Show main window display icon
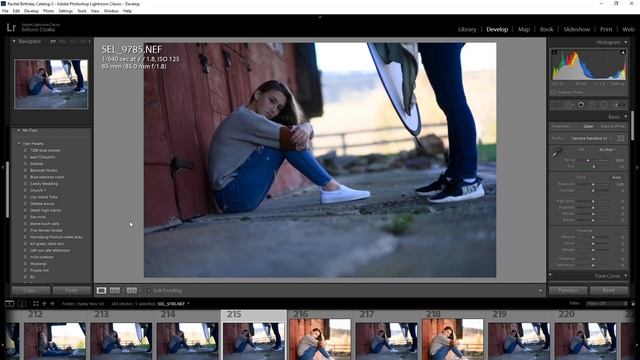This screenshot has height=360, width=640. pos(9,304)
